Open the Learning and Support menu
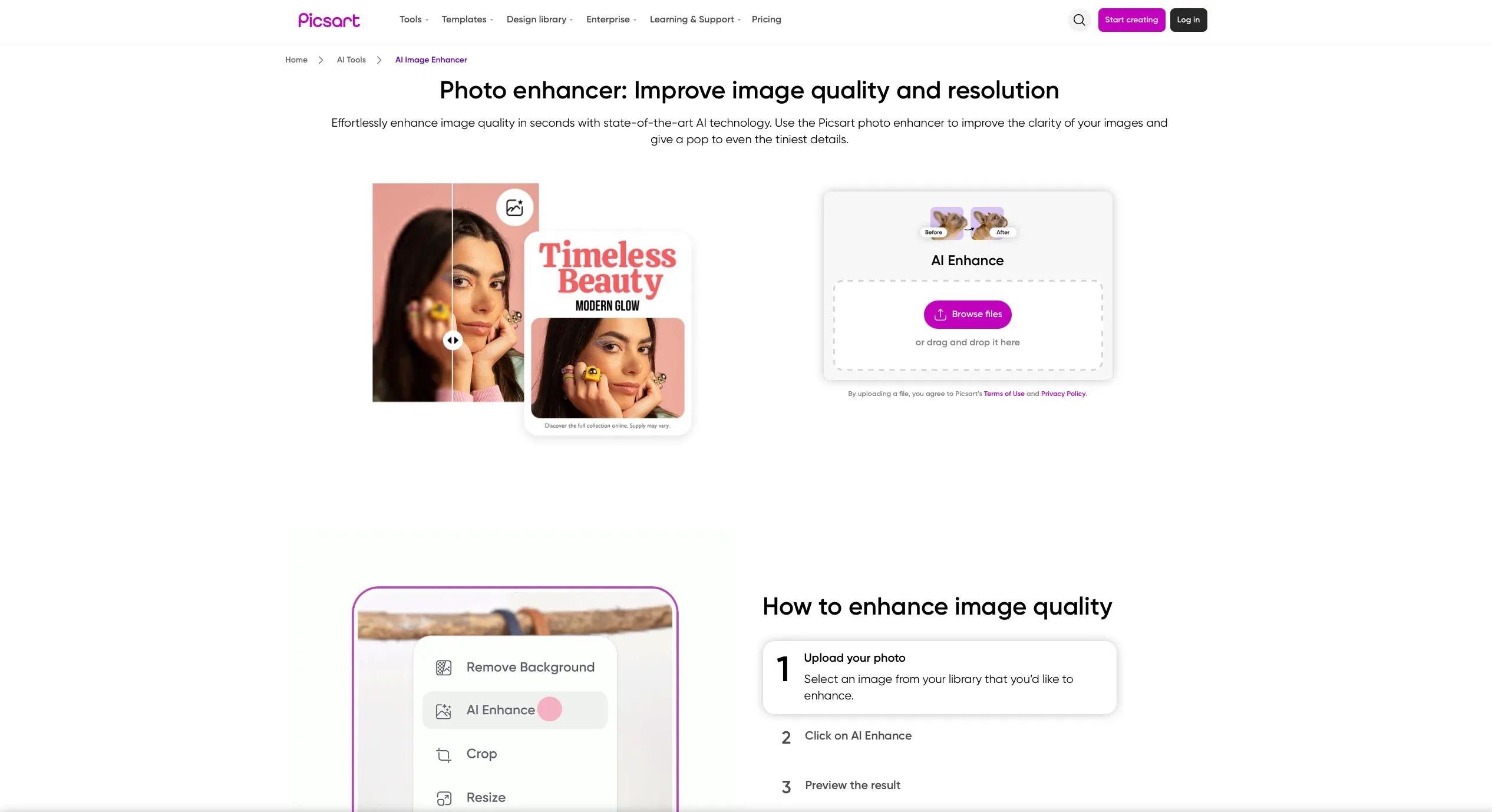 pos(694,19)
